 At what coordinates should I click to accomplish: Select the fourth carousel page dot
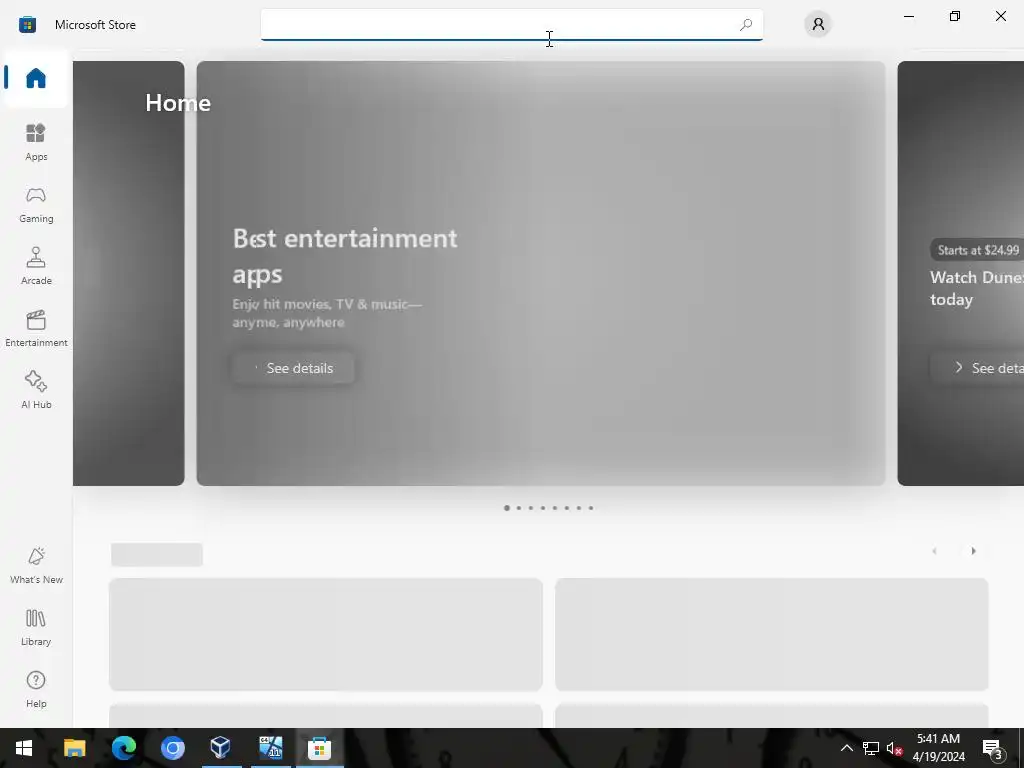pyautogui.click(x=543, y=508)
